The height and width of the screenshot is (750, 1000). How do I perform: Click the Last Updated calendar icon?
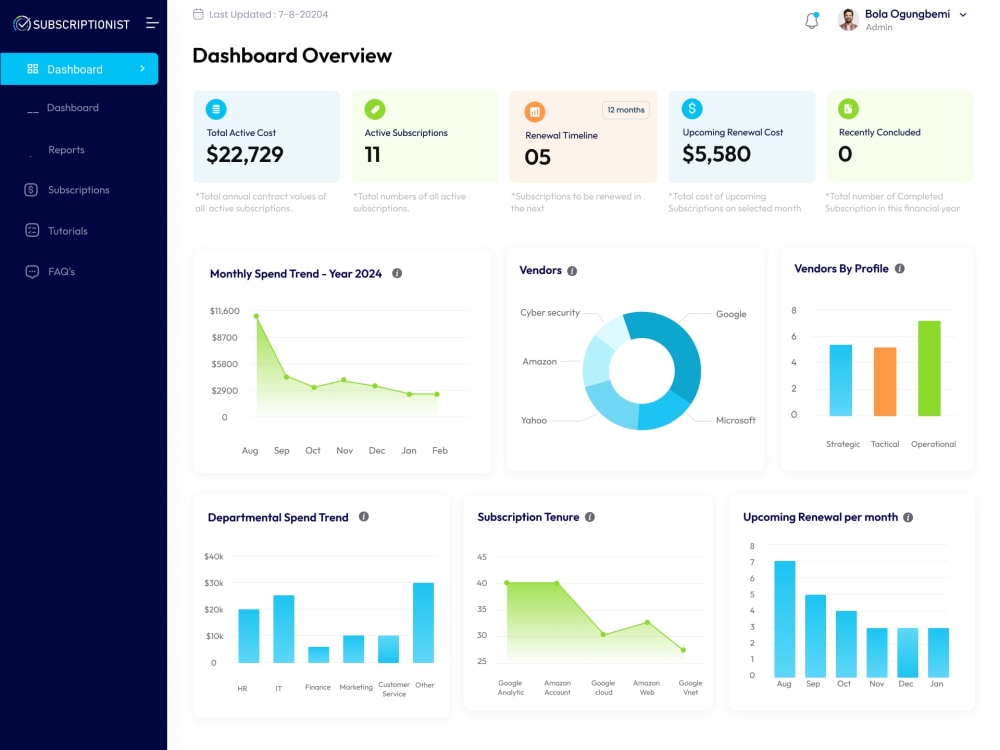198,14
